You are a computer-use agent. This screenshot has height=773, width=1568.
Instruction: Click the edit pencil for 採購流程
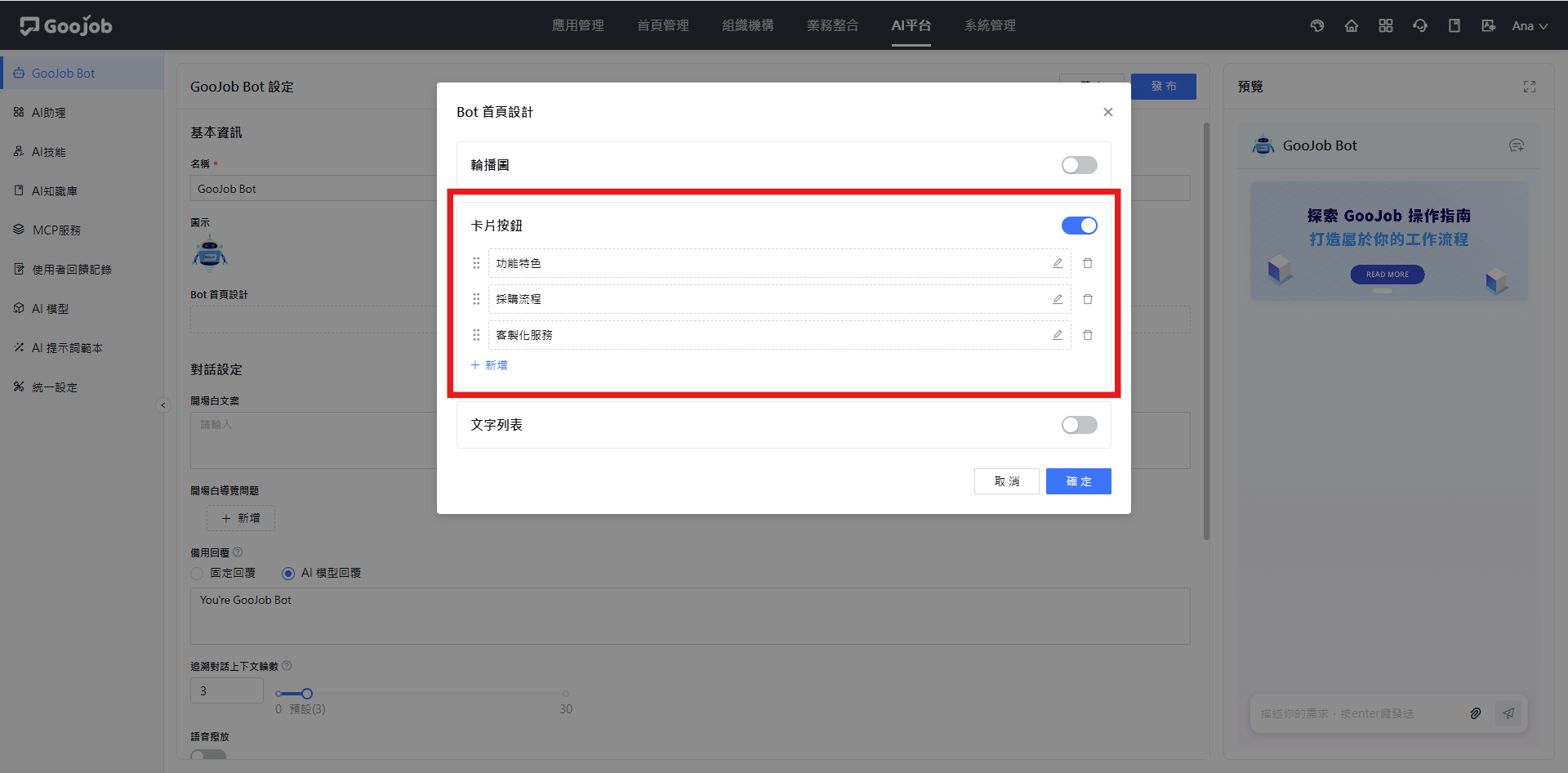click(x=1058, y=299)
